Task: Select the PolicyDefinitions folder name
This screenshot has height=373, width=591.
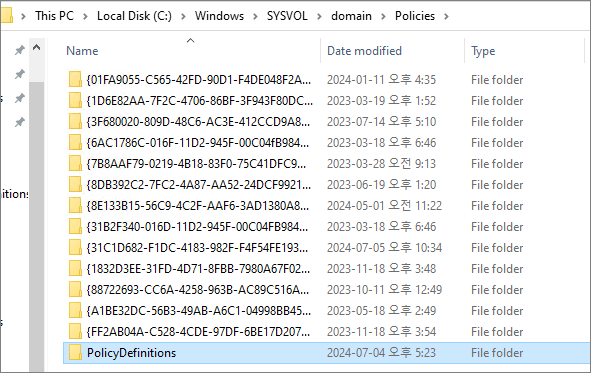Action: 131,353
